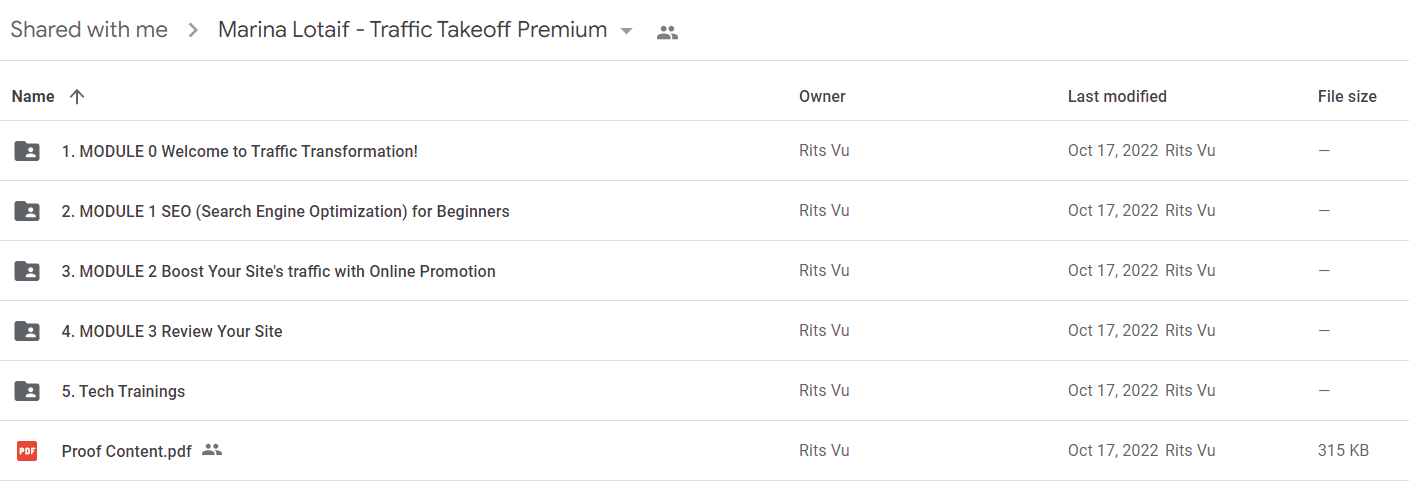Screen dimensions: 1409x482
Task: Click the Owner column header
Action: (822, 97)
